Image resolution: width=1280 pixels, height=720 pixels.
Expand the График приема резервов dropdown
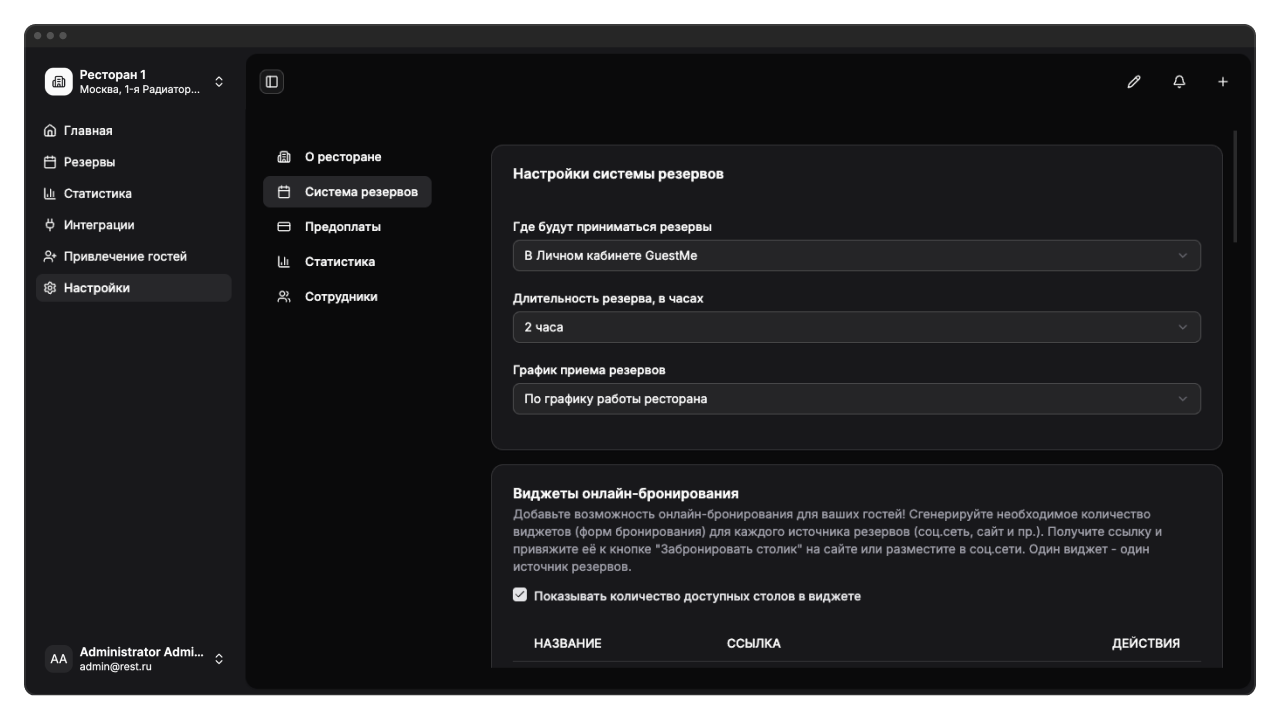pos(856,399)
